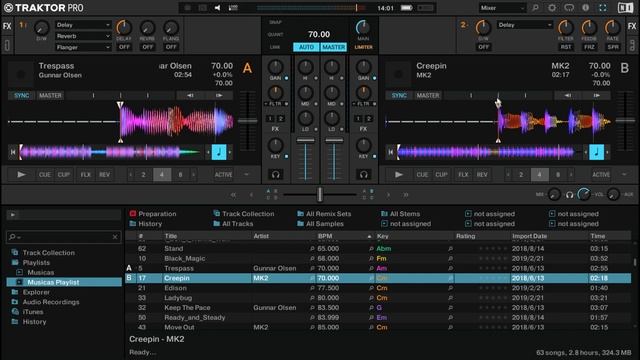
Task: Click deck B tempo bend right arrow
Action: coord(597,96)
